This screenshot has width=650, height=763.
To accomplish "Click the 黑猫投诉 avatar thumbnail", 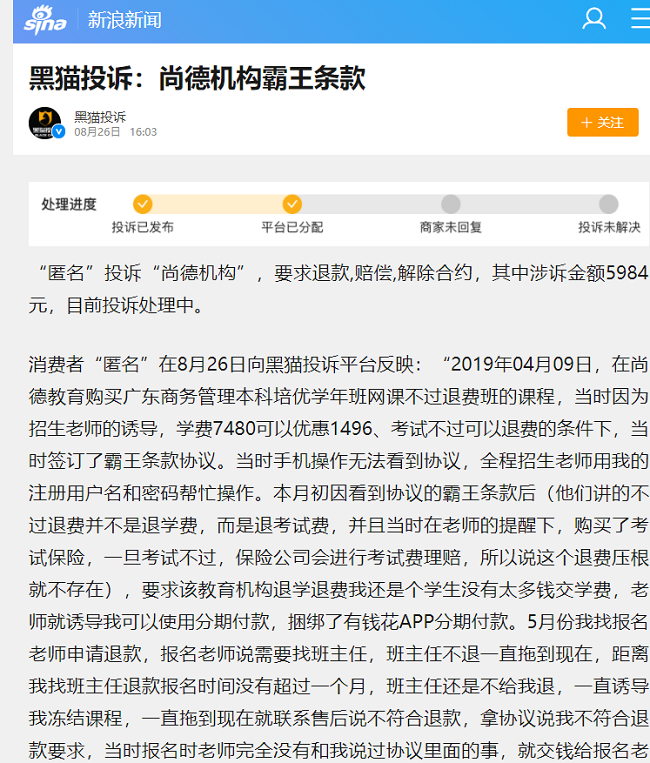I will tap(46, 123).
